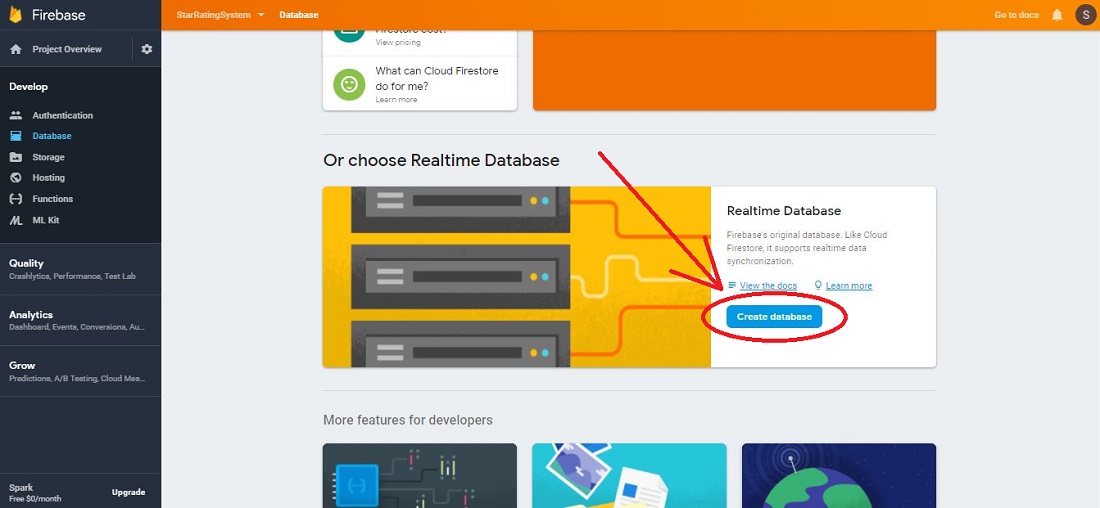Click the Storage folder icon
Image resolution: width=1100 pixels, height=508 pixels.
(x=15, y=157)
